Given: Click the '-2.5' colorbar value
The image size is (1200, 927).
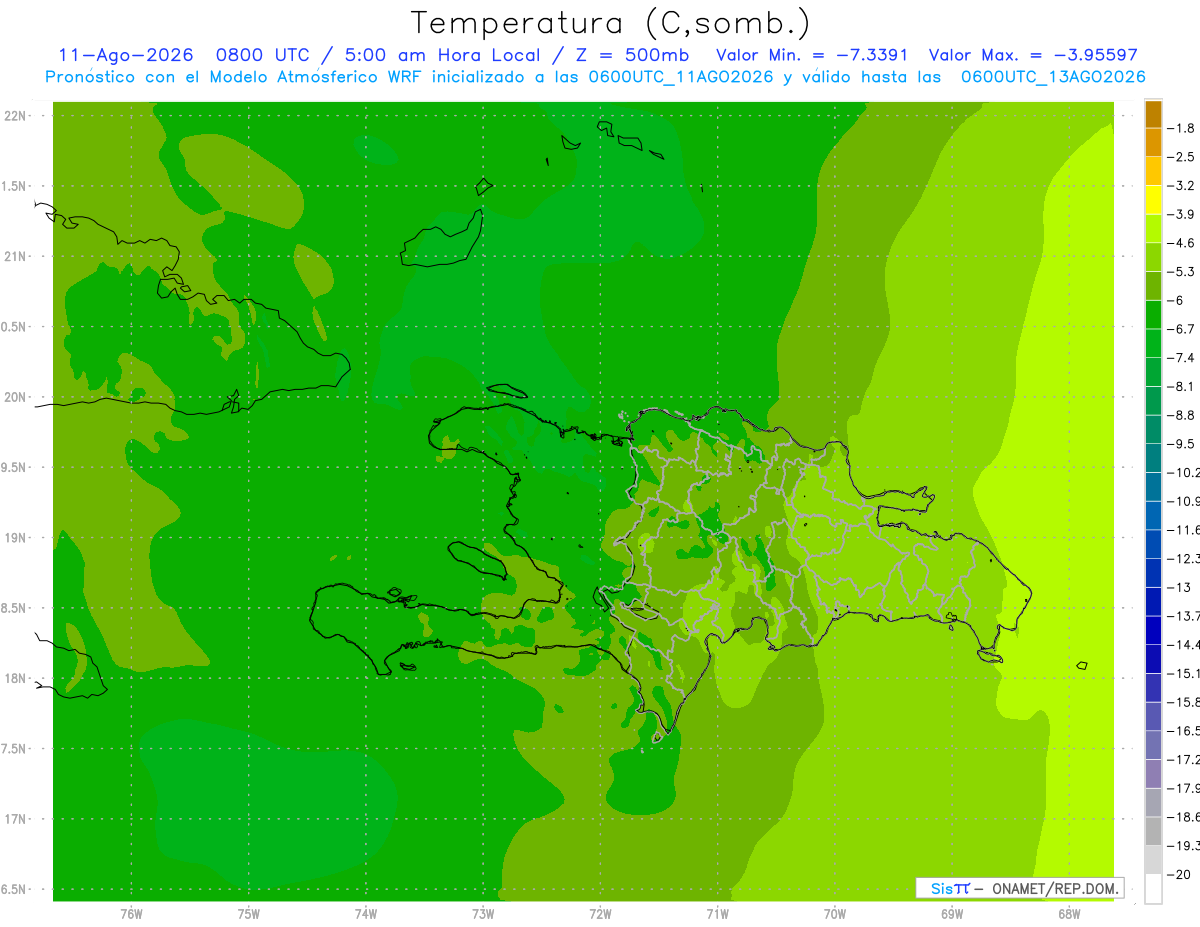Looking at the screenshot, I should (x=1181, y=157).
